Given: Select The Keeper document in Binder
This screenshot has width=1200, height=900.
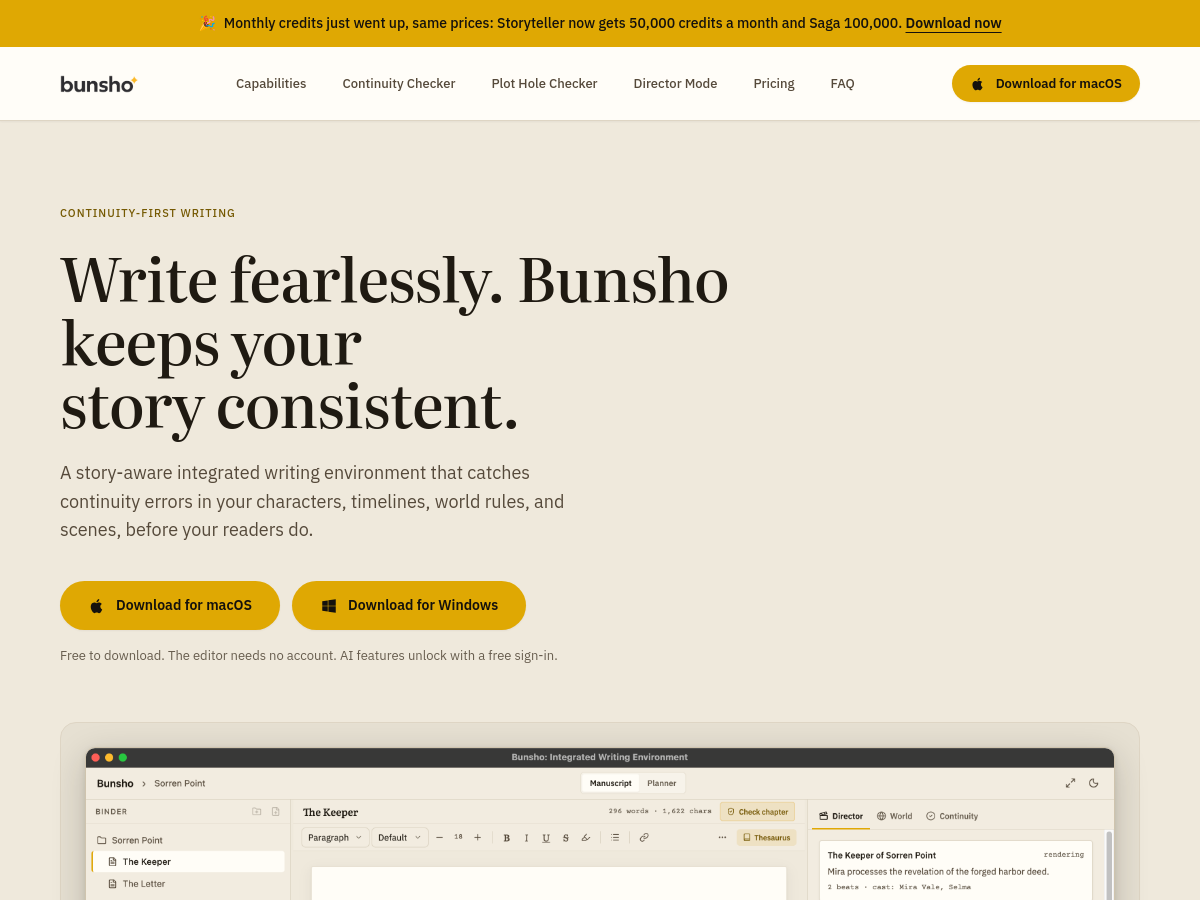Looking at the screenshot, I should point(188,862).
